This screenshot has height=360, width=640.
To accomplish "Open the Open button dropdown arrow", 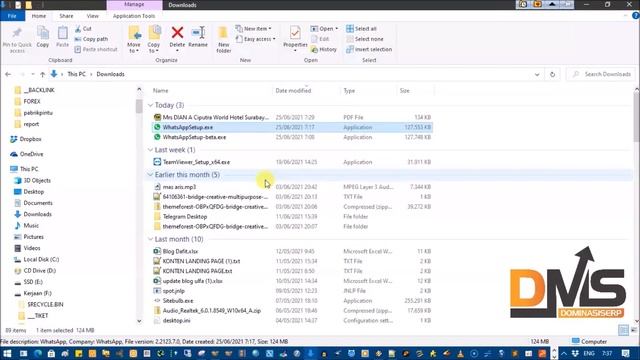I will click(x=337, y=29).
